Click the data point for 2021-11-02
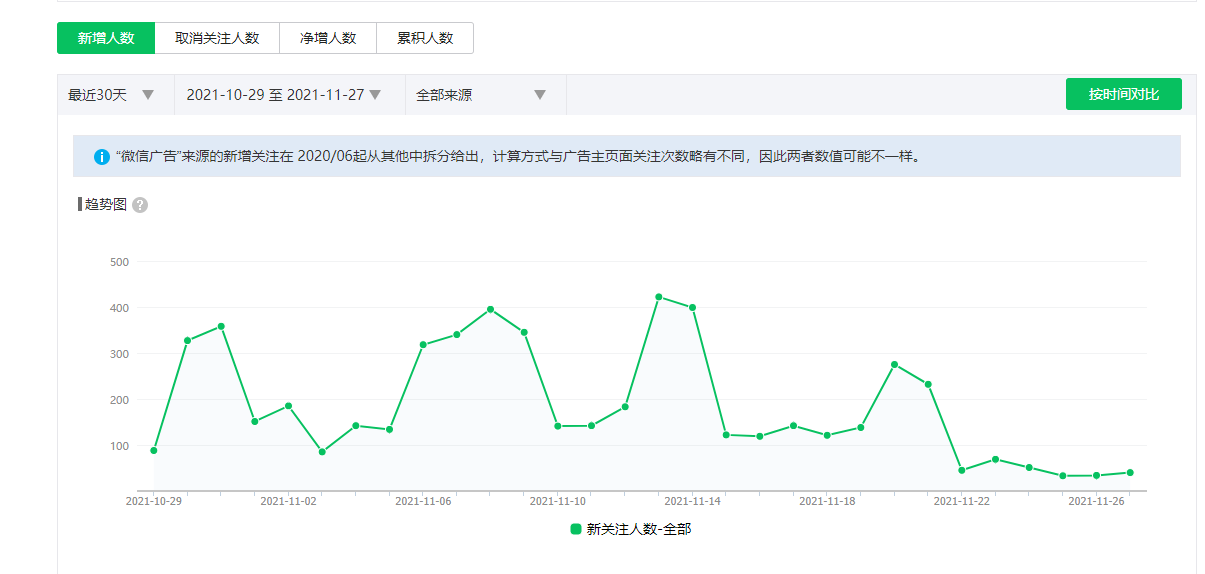 pos(288,406)
